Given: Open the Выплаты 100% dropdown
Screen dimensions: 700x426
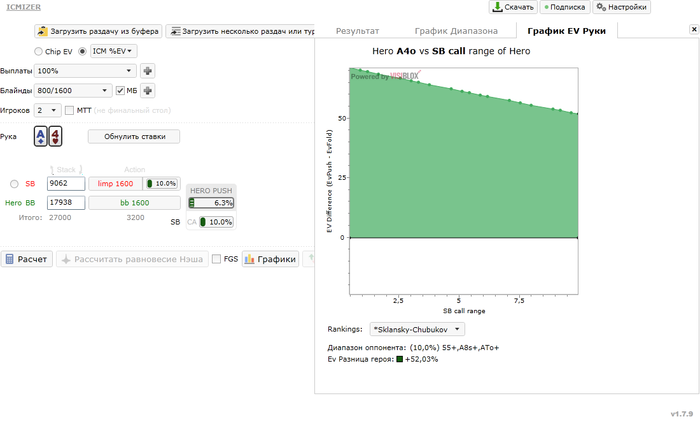Looking at the screenshot, I should click(x=85, y=71).
